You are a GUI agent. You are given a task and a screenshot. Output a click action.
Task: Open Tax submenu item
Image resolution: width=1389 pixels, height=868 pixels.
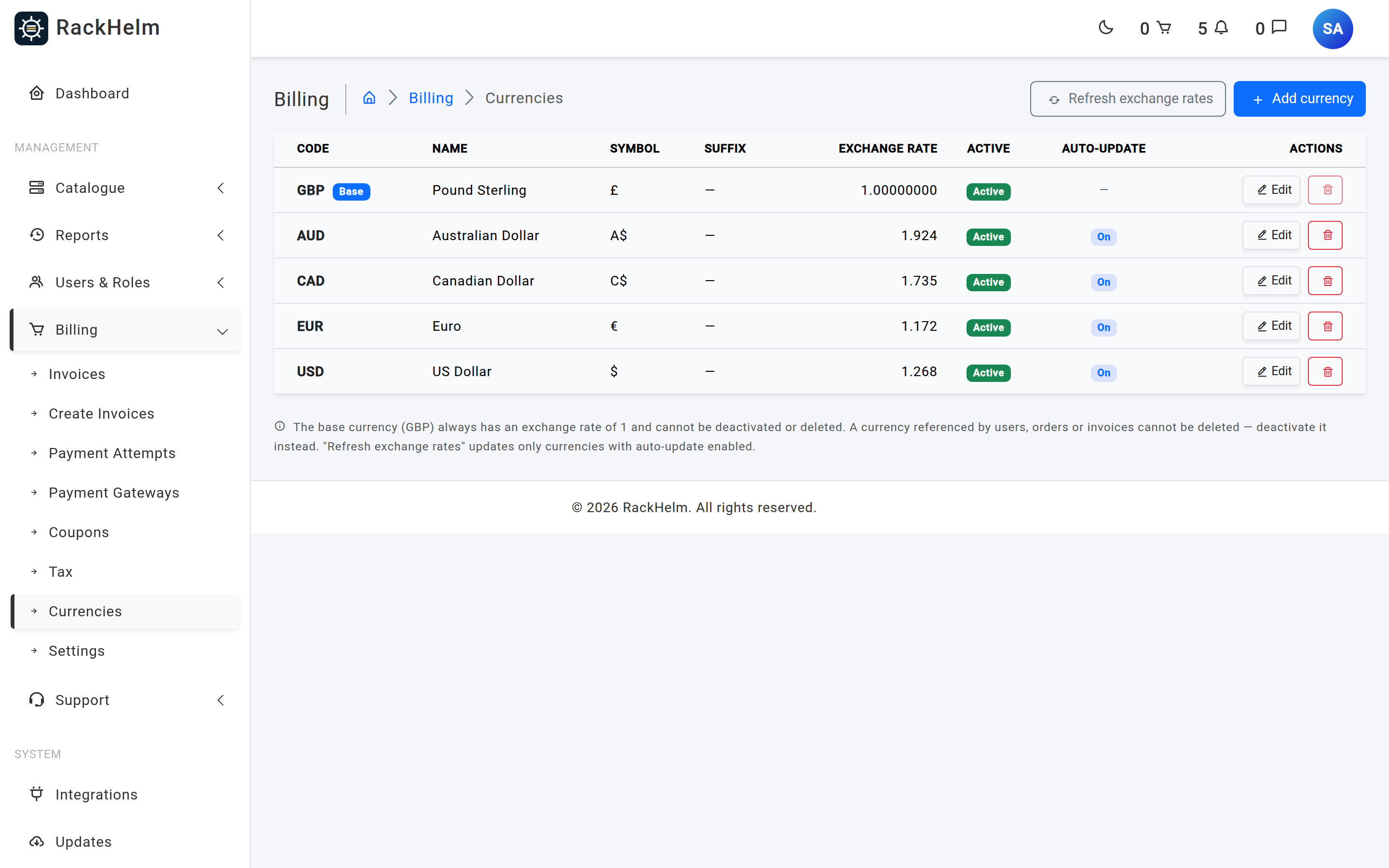(x=125, y=572)
